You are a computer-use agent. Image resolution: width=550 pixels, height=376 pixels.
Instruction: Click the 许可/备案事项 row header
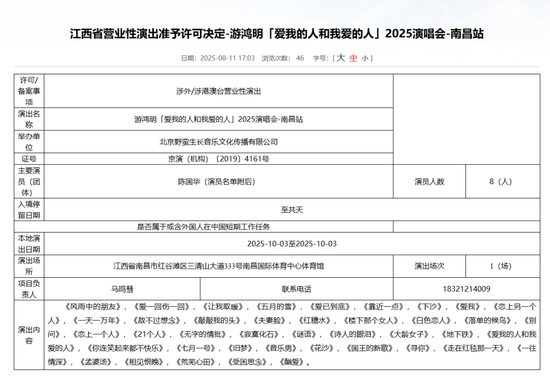click(29, 91)
